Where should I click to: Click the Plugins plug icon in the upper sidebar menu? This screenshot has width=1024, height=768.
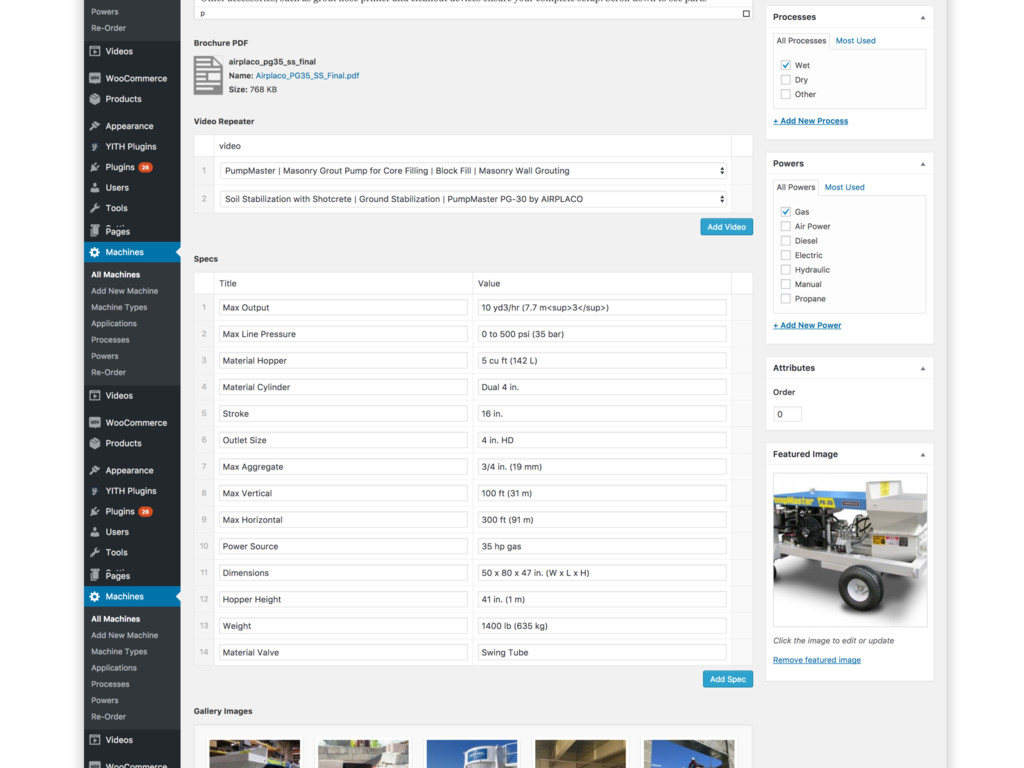pos(95,167)
